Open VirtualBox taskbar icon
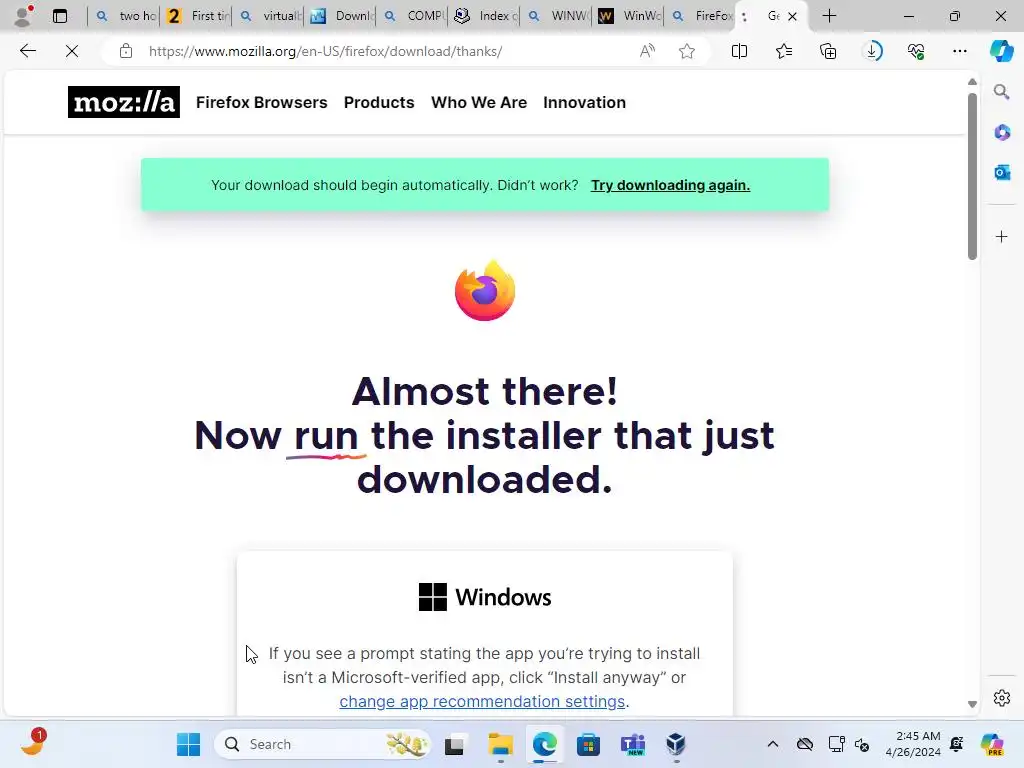The image size is (1024, 768). 676,744
